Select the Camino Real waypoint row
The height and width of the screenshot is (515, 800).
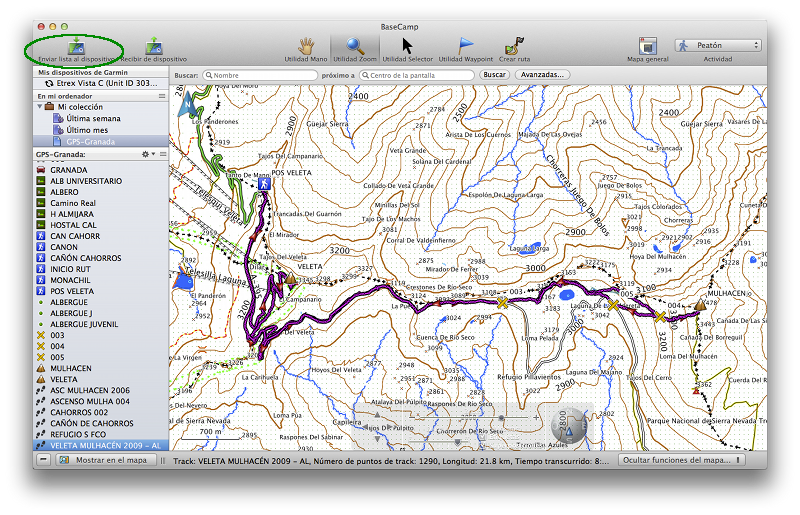[101, 203]
